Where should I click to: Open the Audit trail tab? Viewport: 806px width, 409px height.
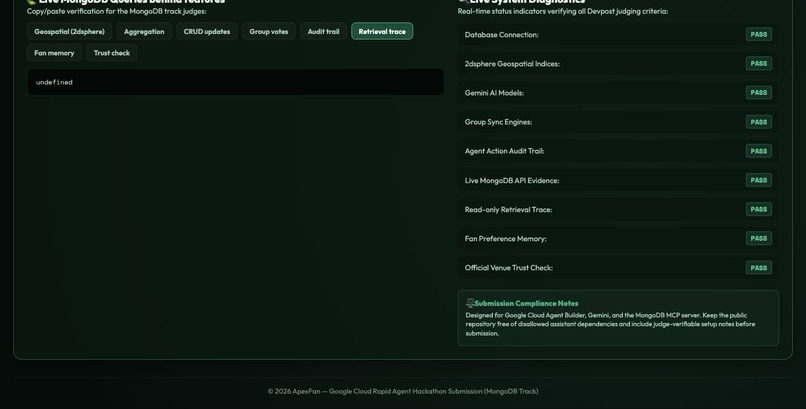pyautogui.click(x=323, y=31)
